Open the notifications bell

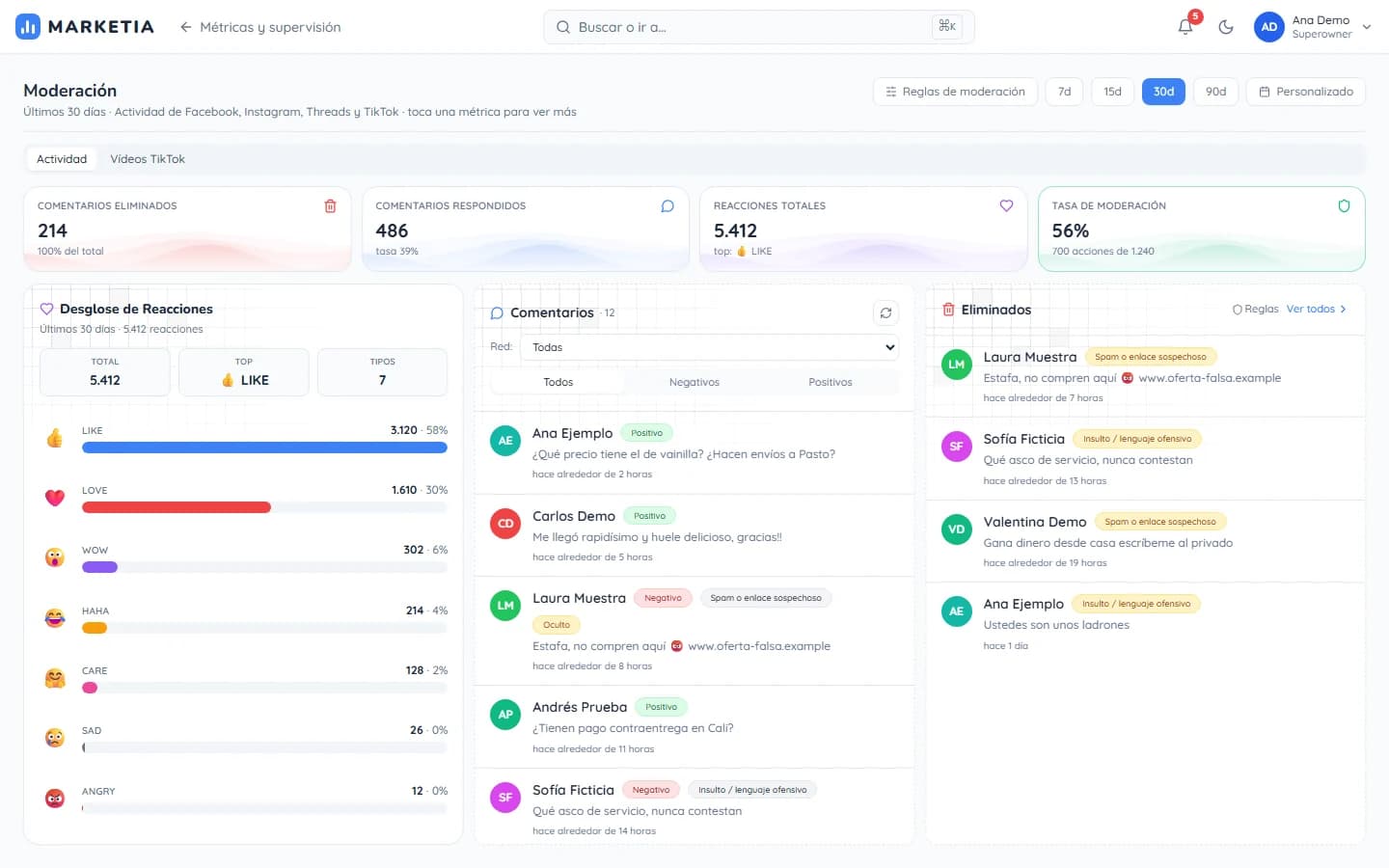click(x=1185, y=27)
